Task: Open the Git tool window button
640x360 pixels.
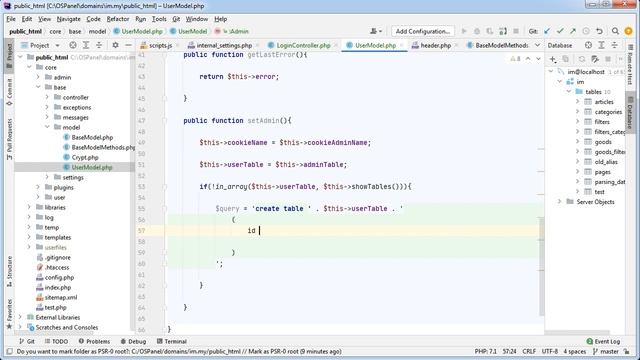Action: (x=27, y=341)
